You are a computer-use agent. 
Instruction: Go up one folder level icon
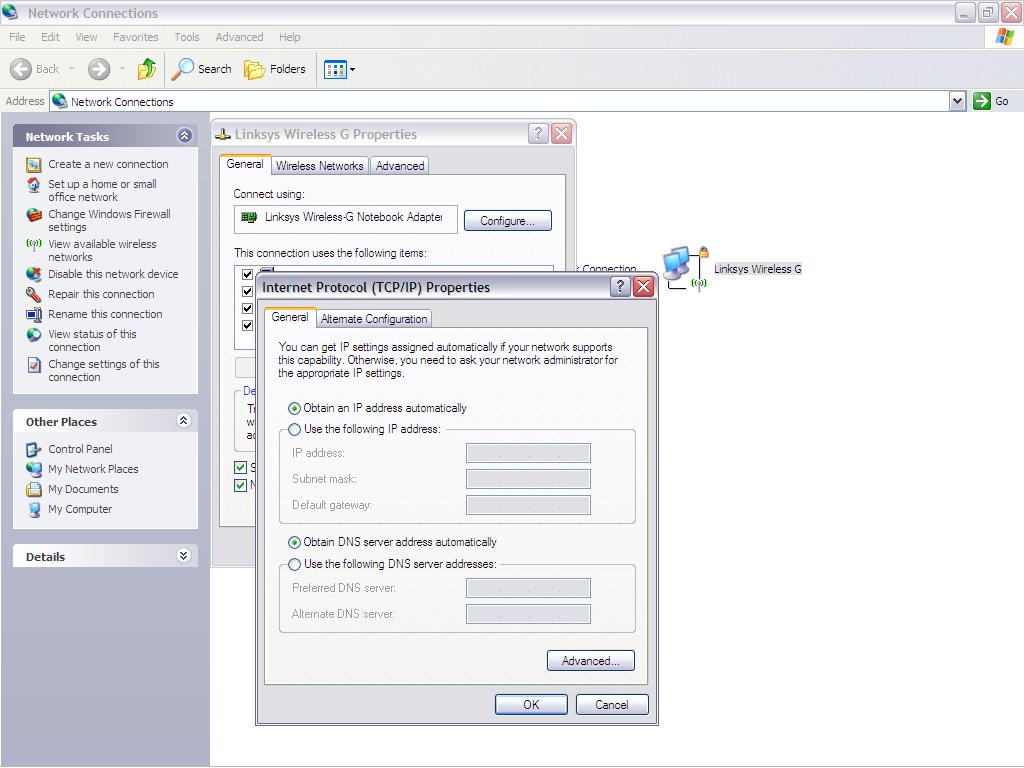[147, 69]
